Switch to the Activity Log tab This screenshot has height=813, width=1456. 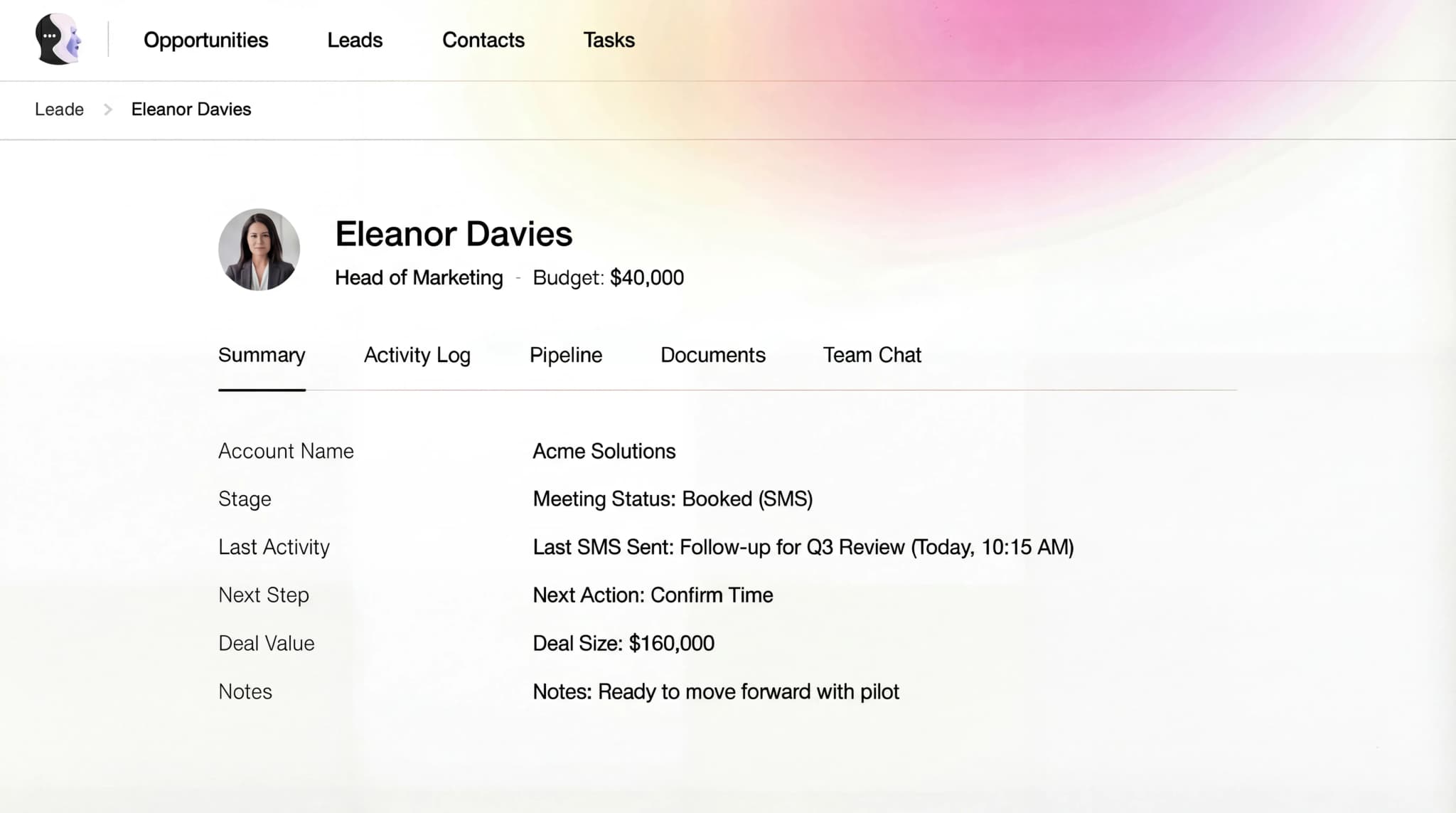coord(417,355)
